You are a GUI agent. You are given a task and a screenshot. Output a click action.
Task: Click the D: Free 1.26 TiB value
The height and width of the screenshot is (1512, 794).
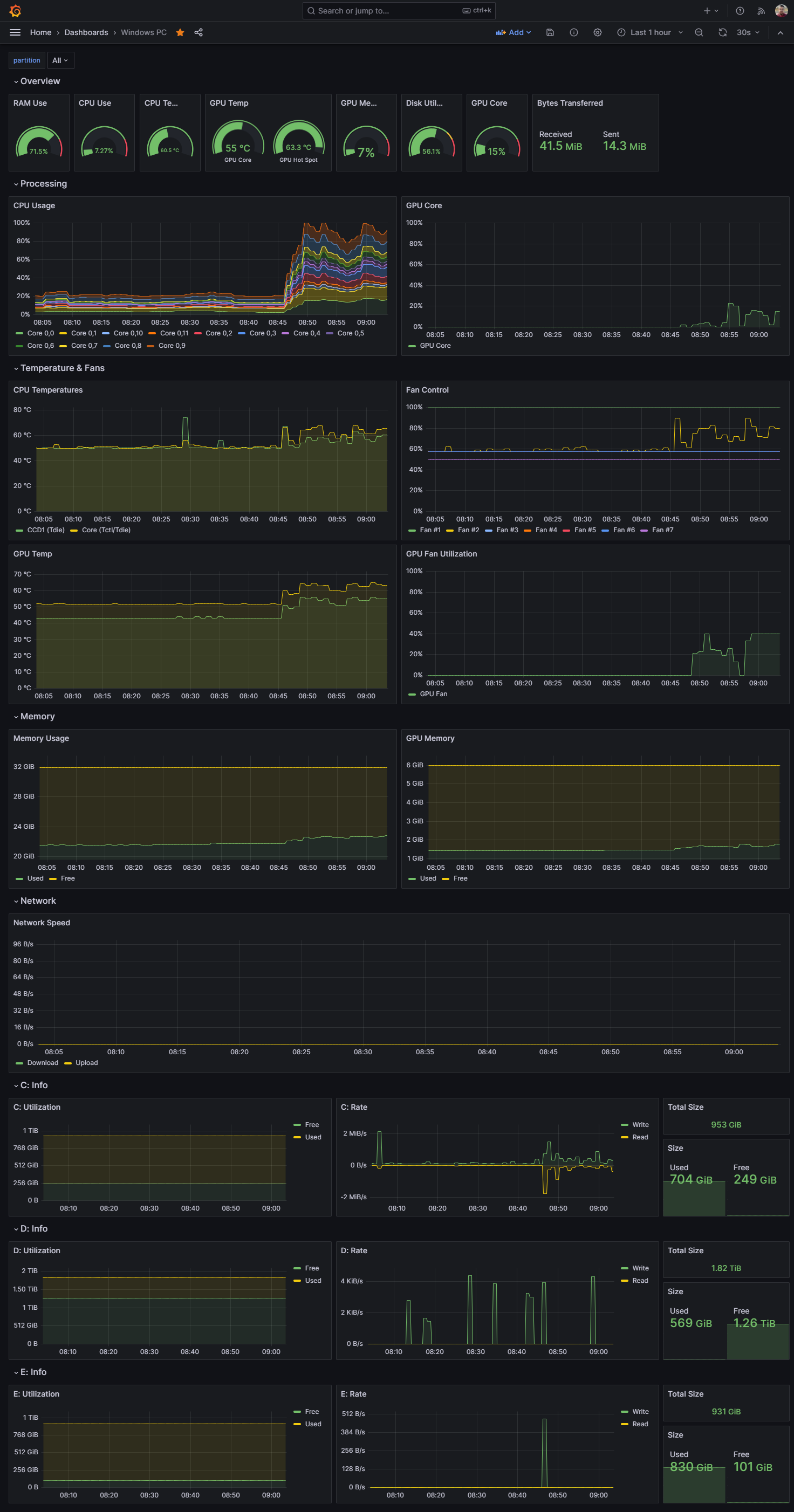pyautogui.click(x=754, y=1323)
